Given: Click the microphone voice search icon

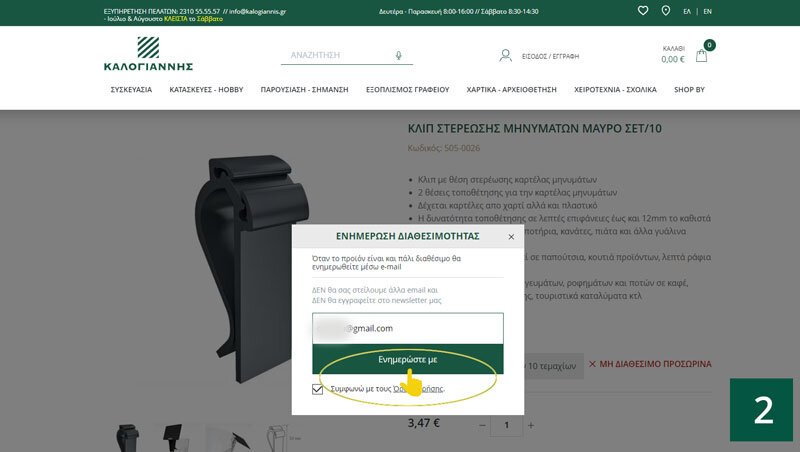Looking at the screenshot, I should coord(399,56).
